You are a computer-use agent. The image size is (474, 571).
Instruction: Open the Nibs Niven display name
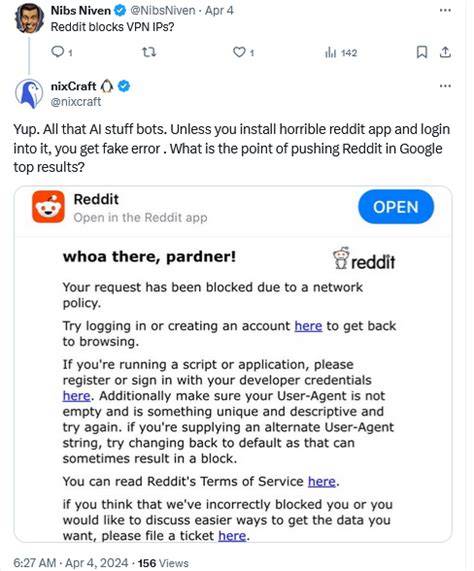click(80, 10)
